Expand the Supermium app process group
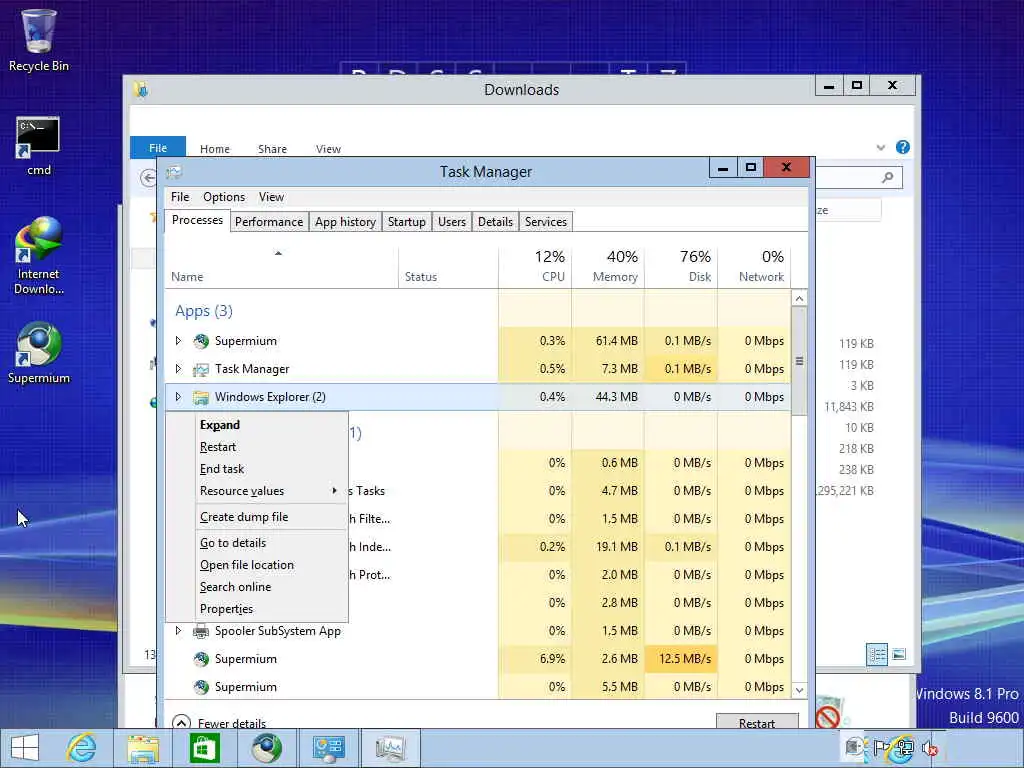This screenshot has width=1024, height=768. point(178,341)
